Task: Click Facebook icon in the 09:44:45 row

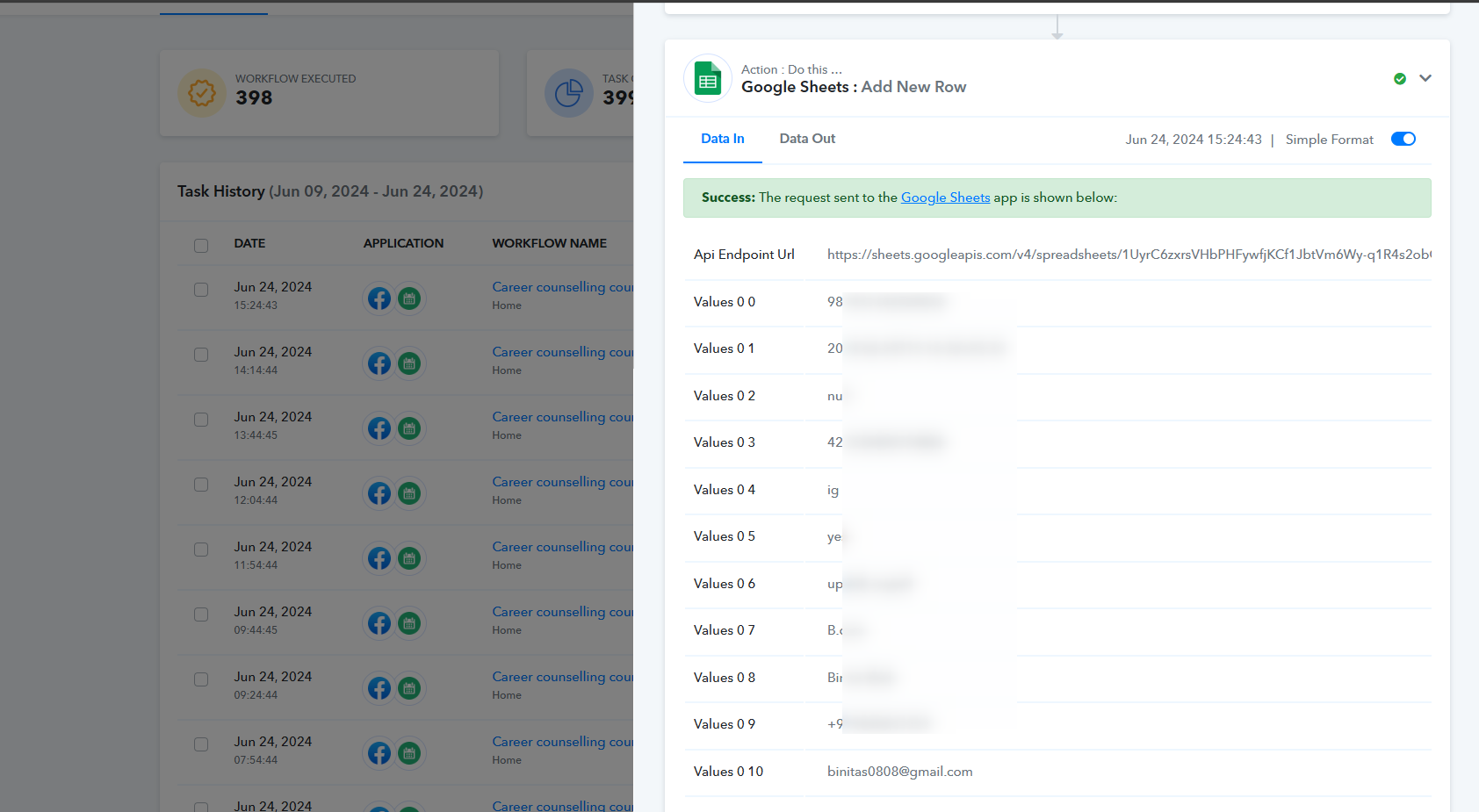Action: (x=379, y=623)
